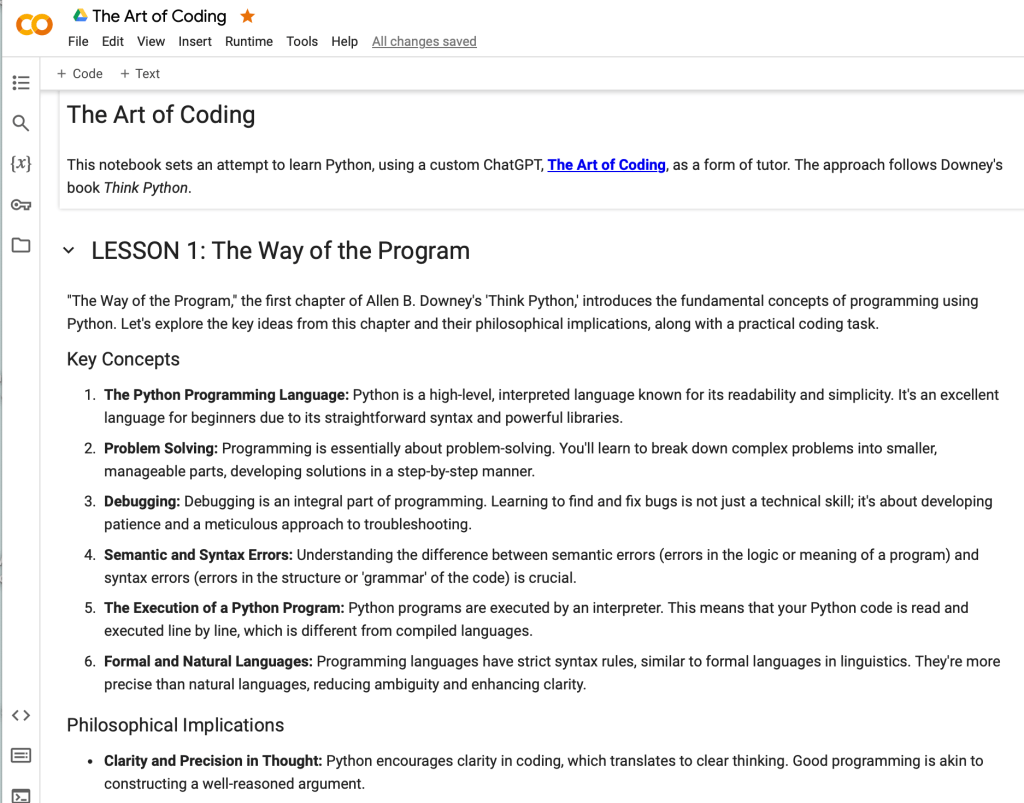Open the File menu
Viewport: 1024px width, 803px height.
78,41
